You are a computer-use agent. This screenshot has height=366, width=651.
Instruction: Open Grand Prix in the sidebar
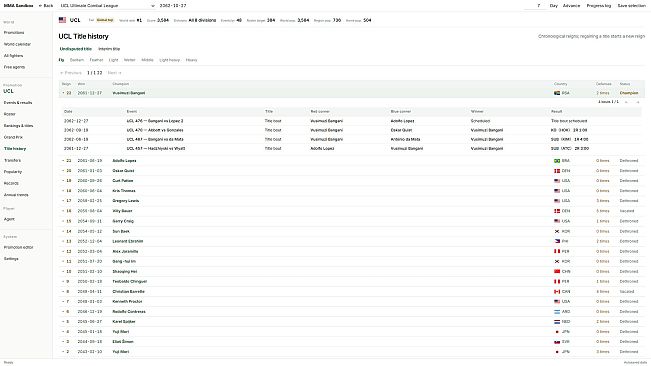[13, 137]
